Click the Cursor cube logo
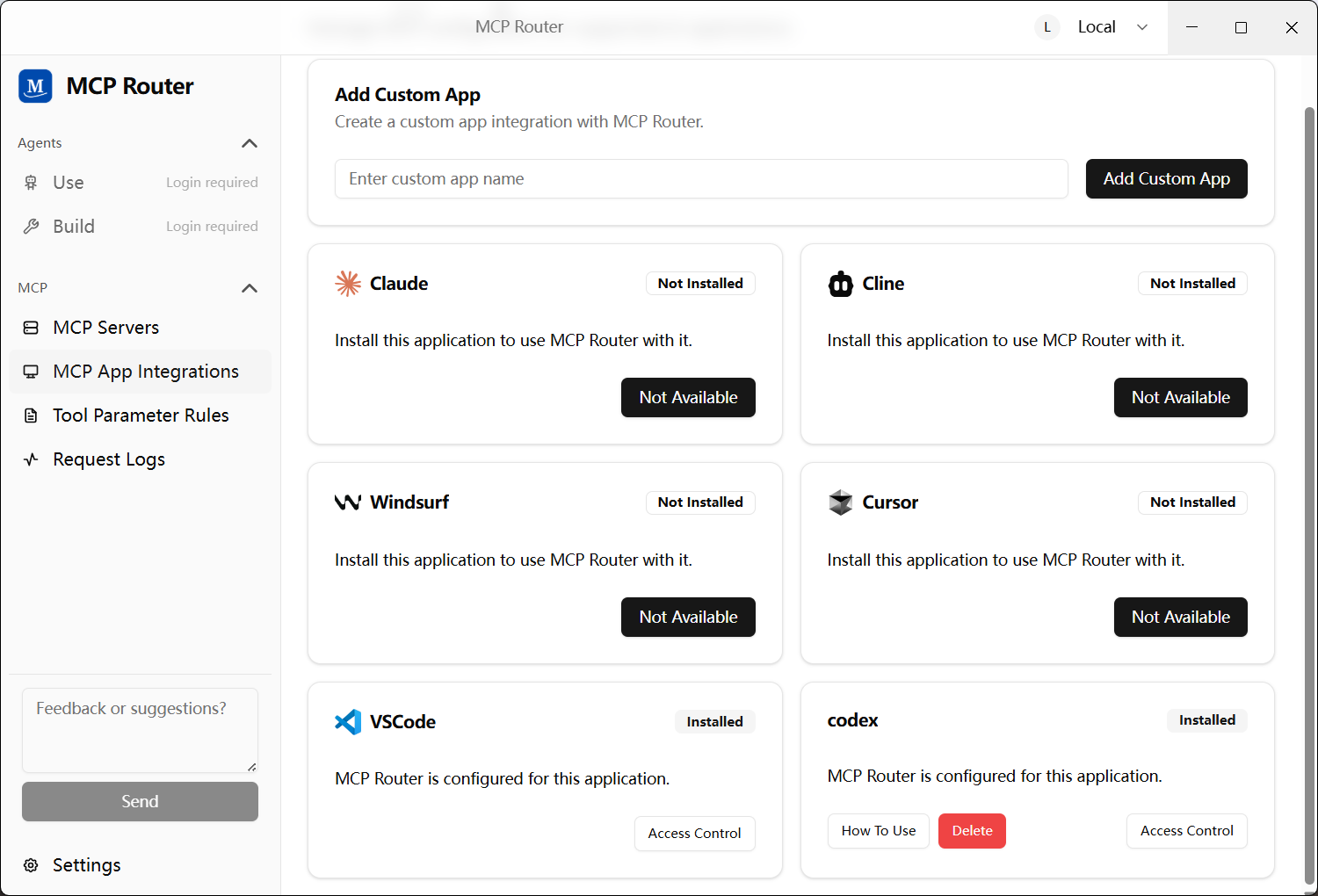1318x896 pixels. click(x=841, y=502)
